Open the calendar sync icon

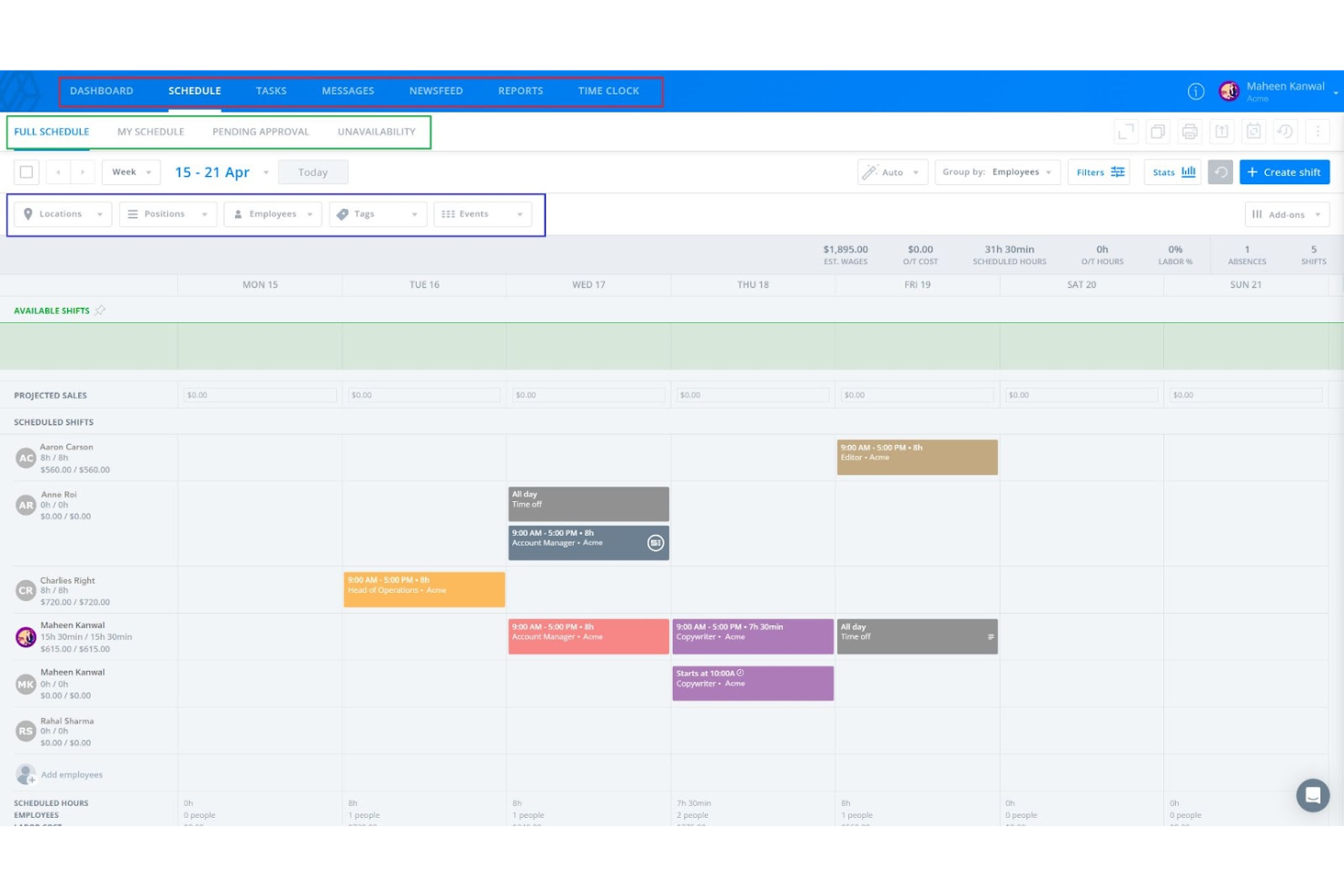coord(1253,131)
